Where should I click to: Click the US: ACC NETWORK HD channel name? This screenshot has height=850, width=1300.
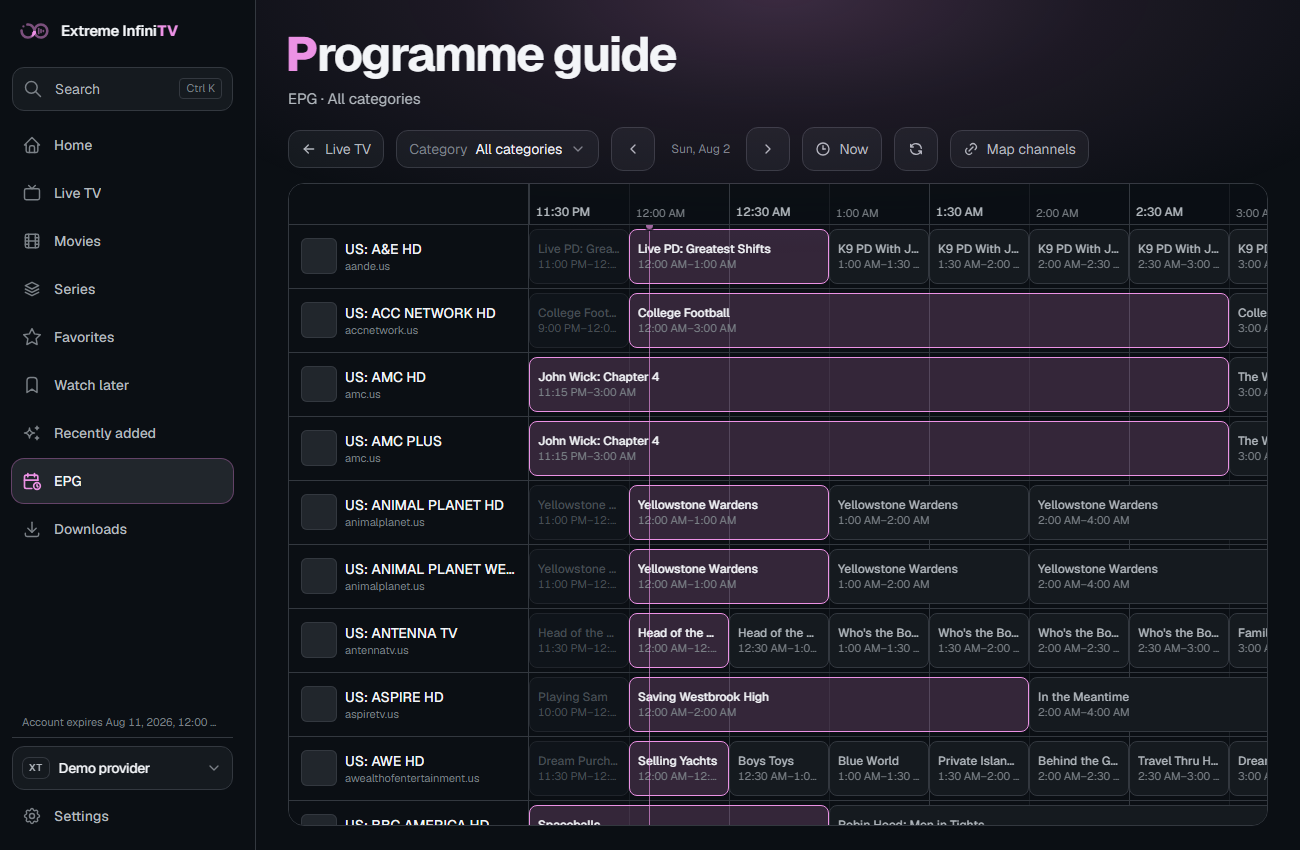(x=420, y=313)
